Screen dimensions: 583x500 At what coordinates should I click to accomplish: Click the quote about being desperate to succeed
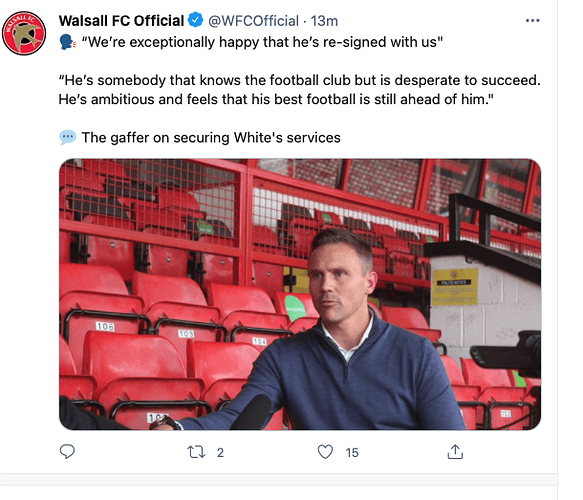coord(299,90)
